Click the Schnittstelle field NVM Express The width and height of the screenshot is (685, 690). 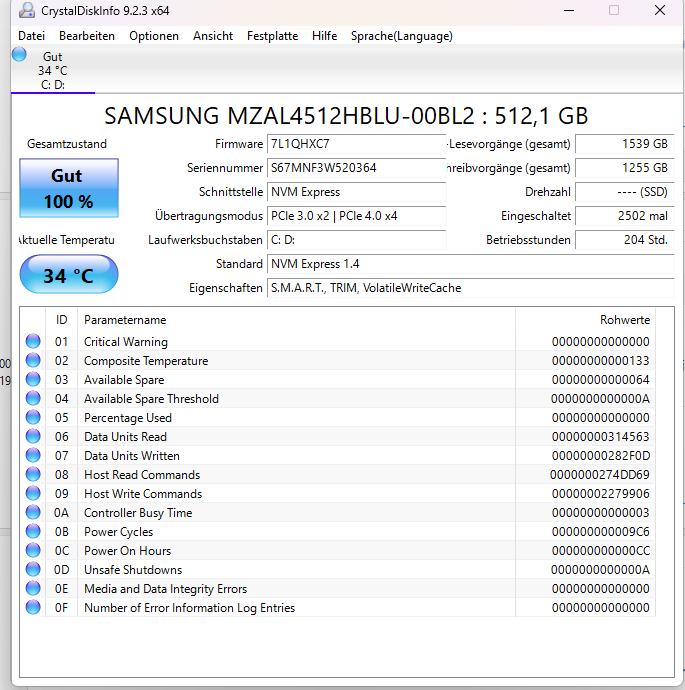356,192
